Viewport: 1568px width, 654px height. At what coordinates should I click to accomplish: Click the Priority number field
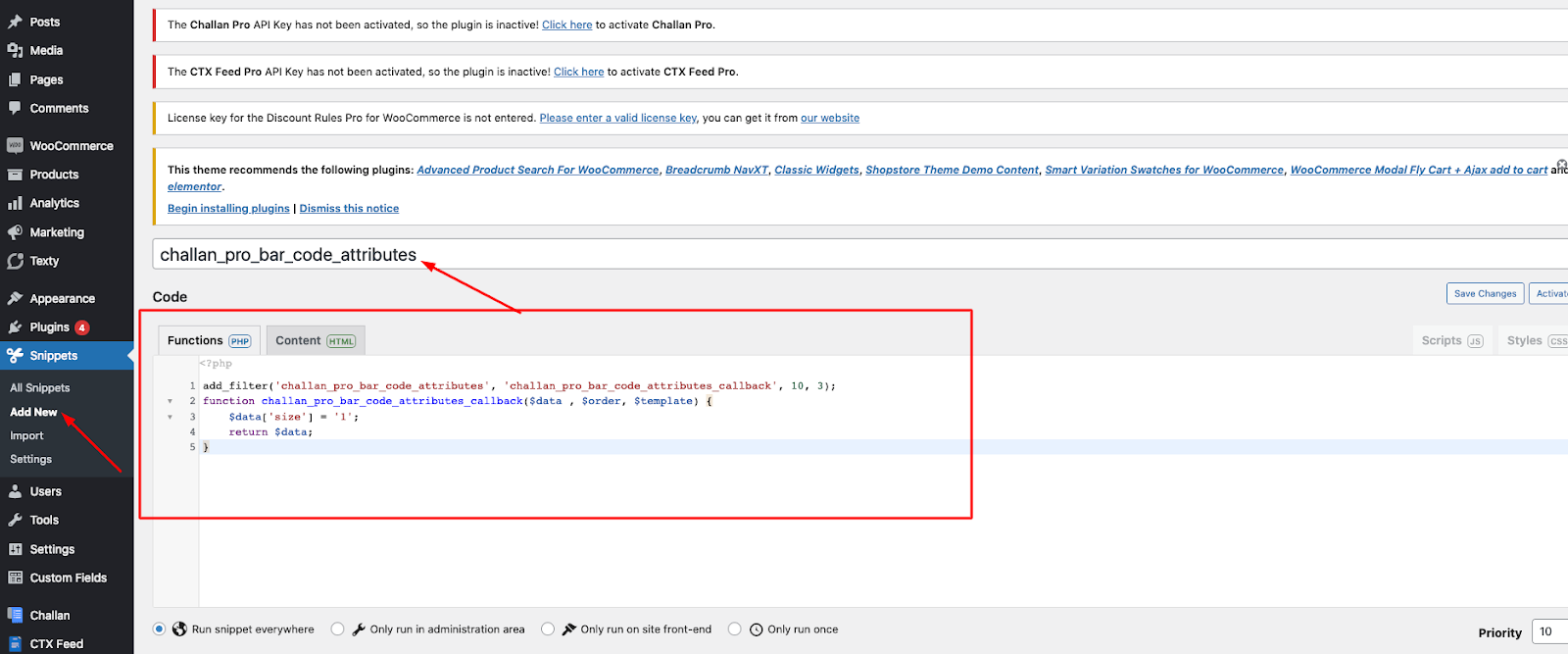coord(1550,631)
